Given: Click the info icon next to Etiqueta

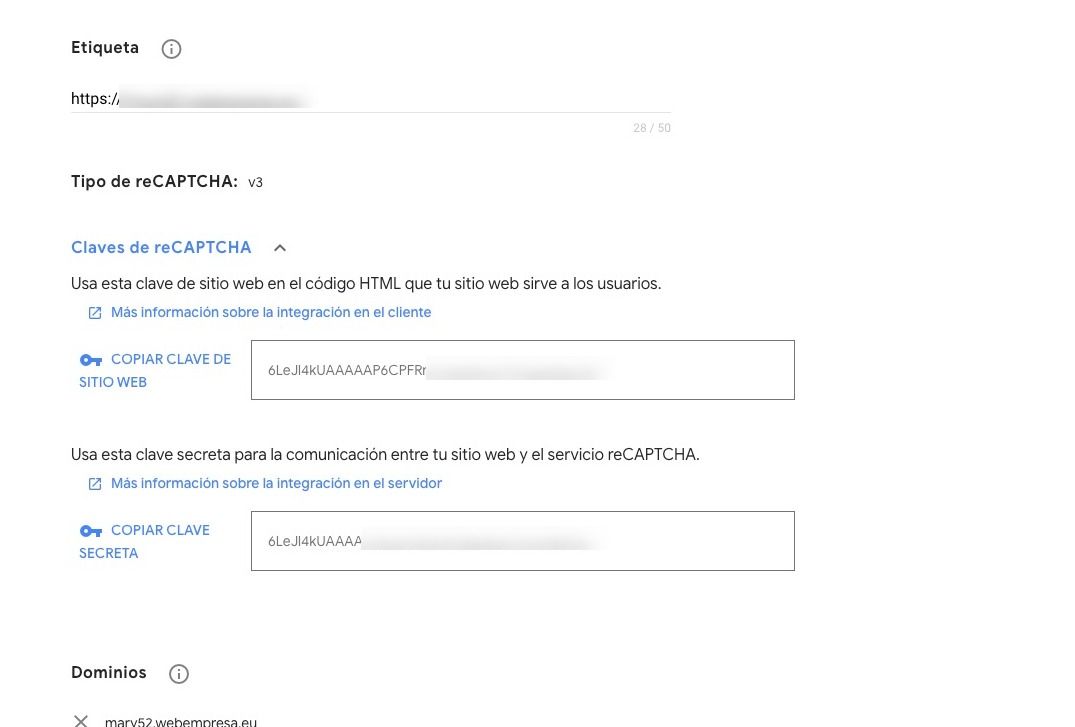Looking at the screenshot, I should coord(171,49).
